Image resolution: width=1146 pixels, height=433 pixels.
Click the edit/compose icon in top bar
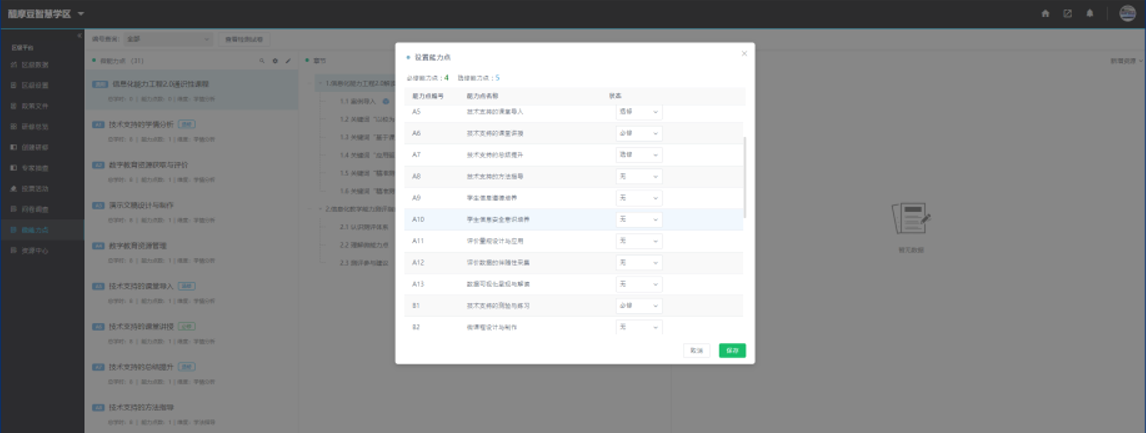[1068, 13]
